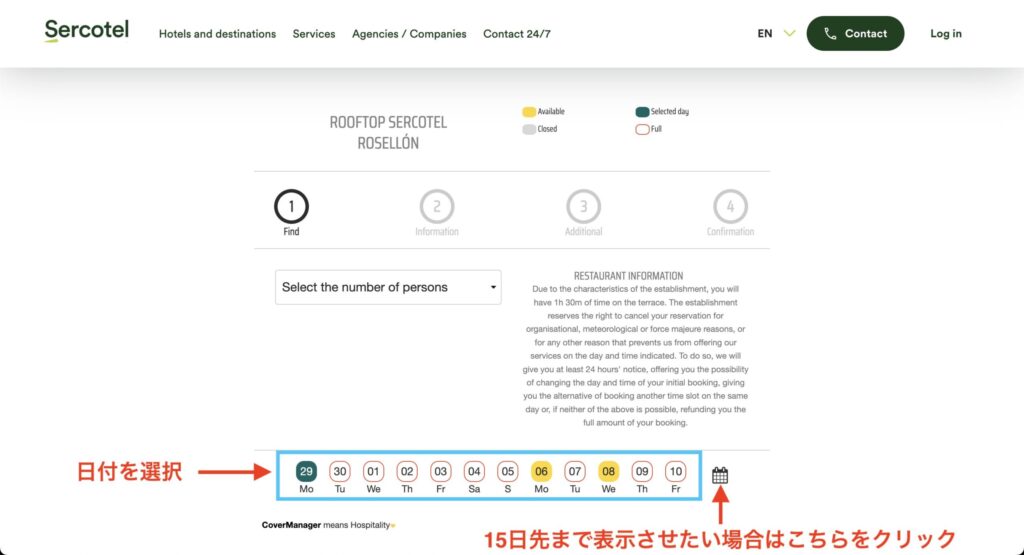
Task: Click the Sercotel logo
Action: (x=87, y=31)
